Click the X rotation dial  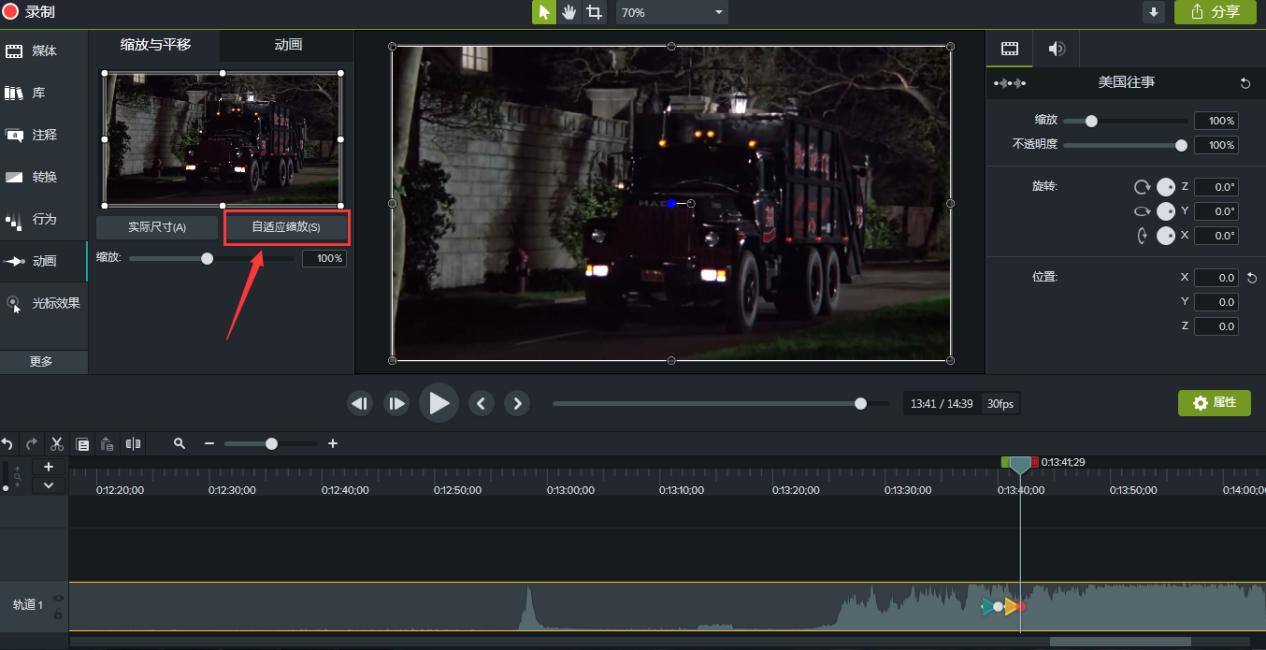tap(1166, 235)
